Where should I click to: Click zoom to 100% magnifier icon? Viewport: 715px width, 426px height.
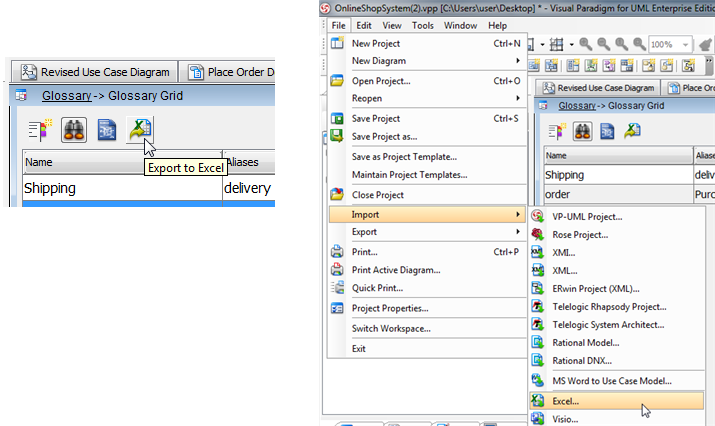tap(622, 44)
